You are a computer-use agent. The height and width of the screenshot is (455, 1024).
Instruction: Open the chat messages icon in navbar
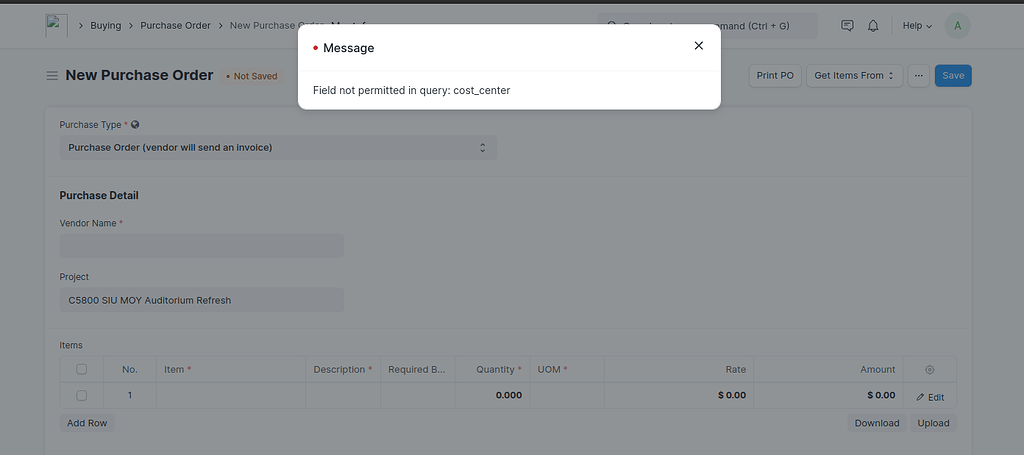coord(847,25)
